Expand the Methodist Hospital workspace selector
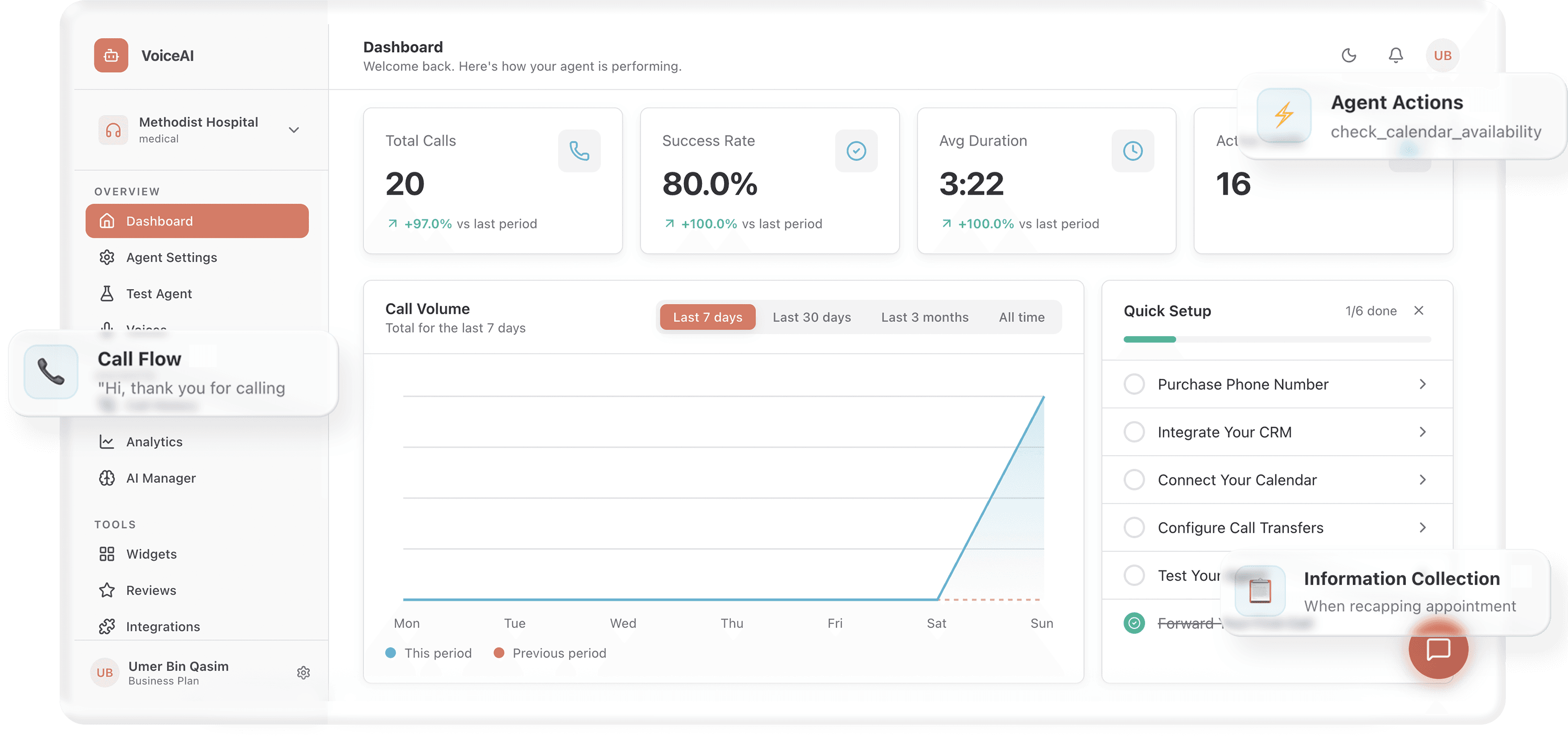The width and height of the screenshot is (1568, 740). [x=294, y=130]
